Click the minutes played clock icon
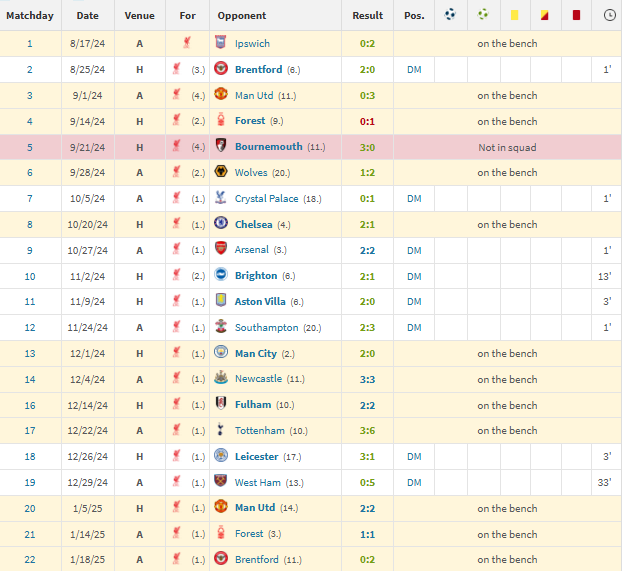The height and width of the screenshot is (571, 622). [609, 15]
